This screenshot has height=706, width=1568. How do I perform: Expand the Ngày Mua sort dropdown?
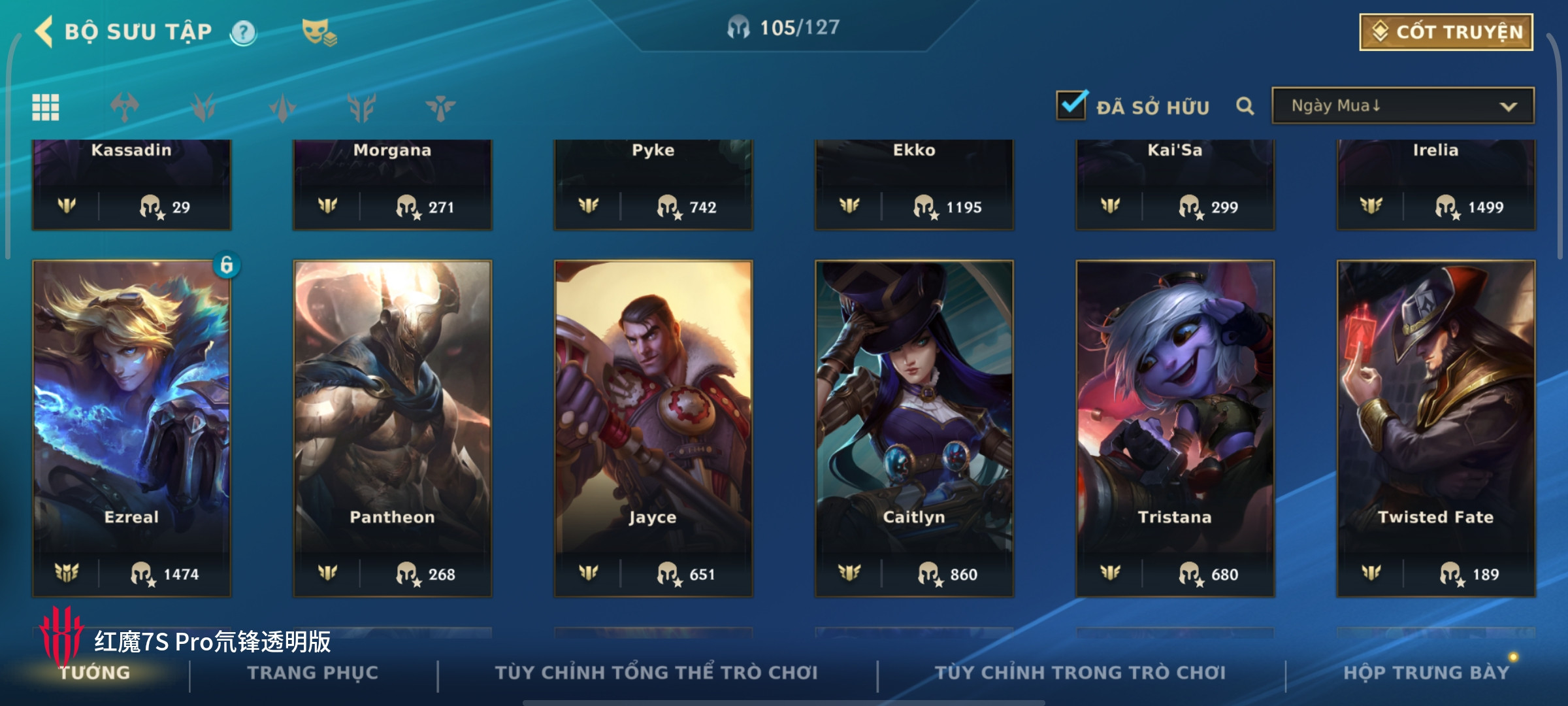tap(1403, 106)
